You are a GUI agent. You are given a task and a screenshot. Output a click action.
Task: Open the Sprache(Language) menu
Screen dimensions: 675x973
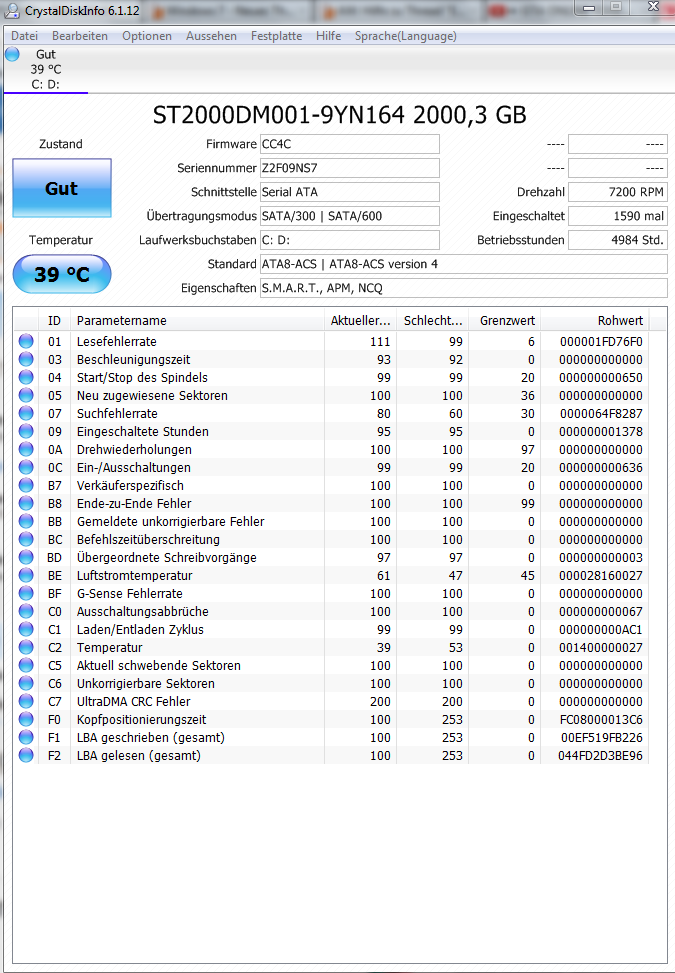click(406, 36)
